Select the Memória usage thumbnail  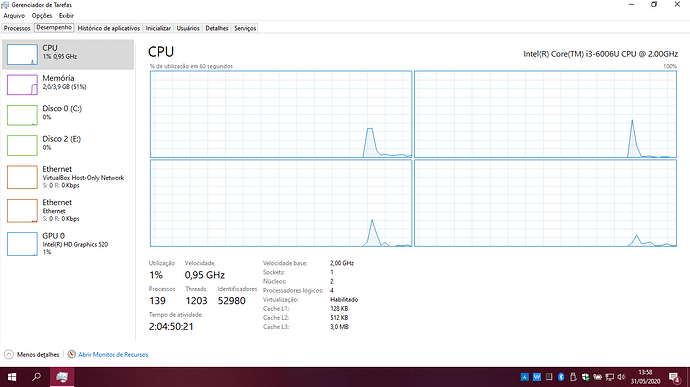tap(22, 85)
